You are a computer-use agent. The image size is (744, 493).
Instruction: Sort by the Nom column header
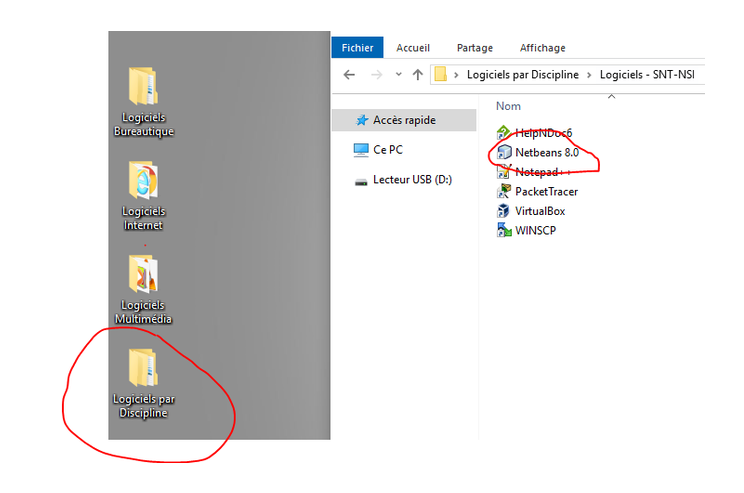508,106
